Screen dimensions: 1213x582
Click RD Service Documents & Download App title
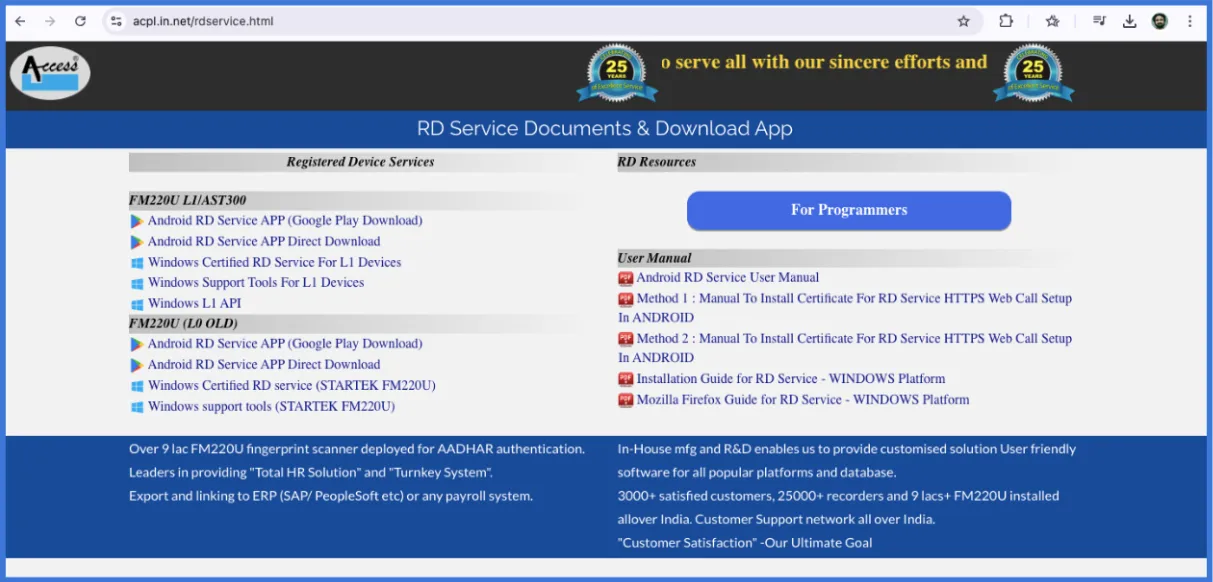(x=605, y=129)
